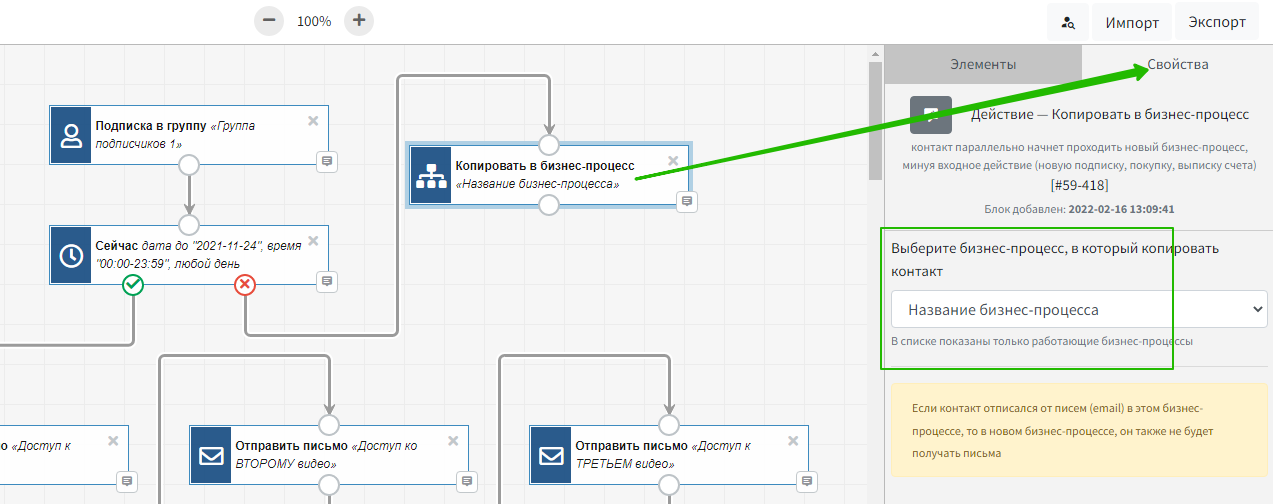Open note icon on Сейчас block
1273x504 pixels.
(x=326, y=281)
